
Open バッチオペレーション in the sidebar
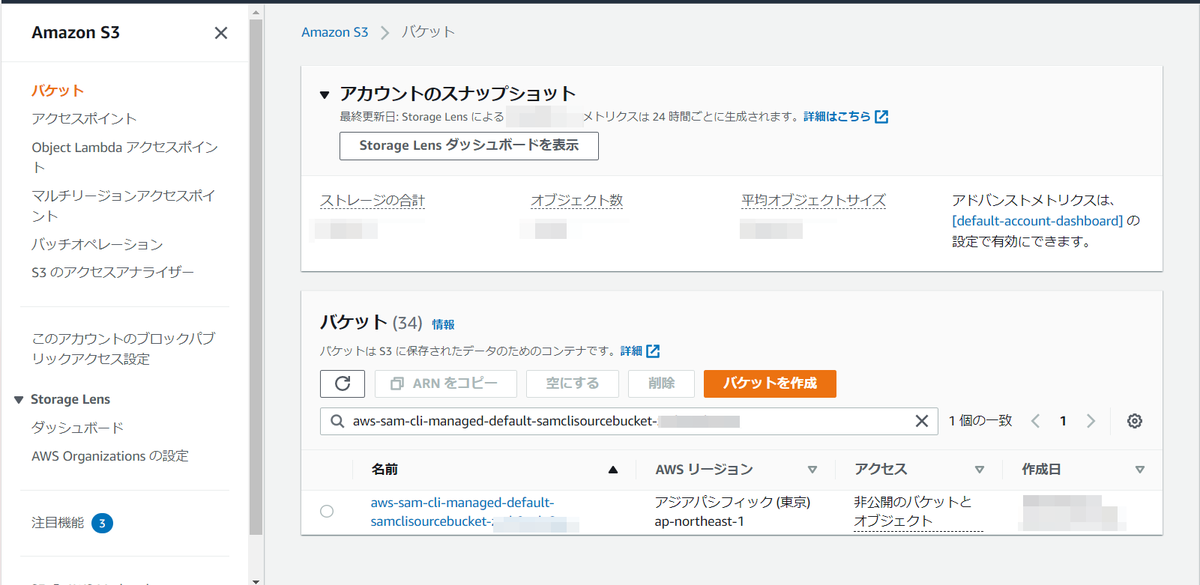(97, 244)
